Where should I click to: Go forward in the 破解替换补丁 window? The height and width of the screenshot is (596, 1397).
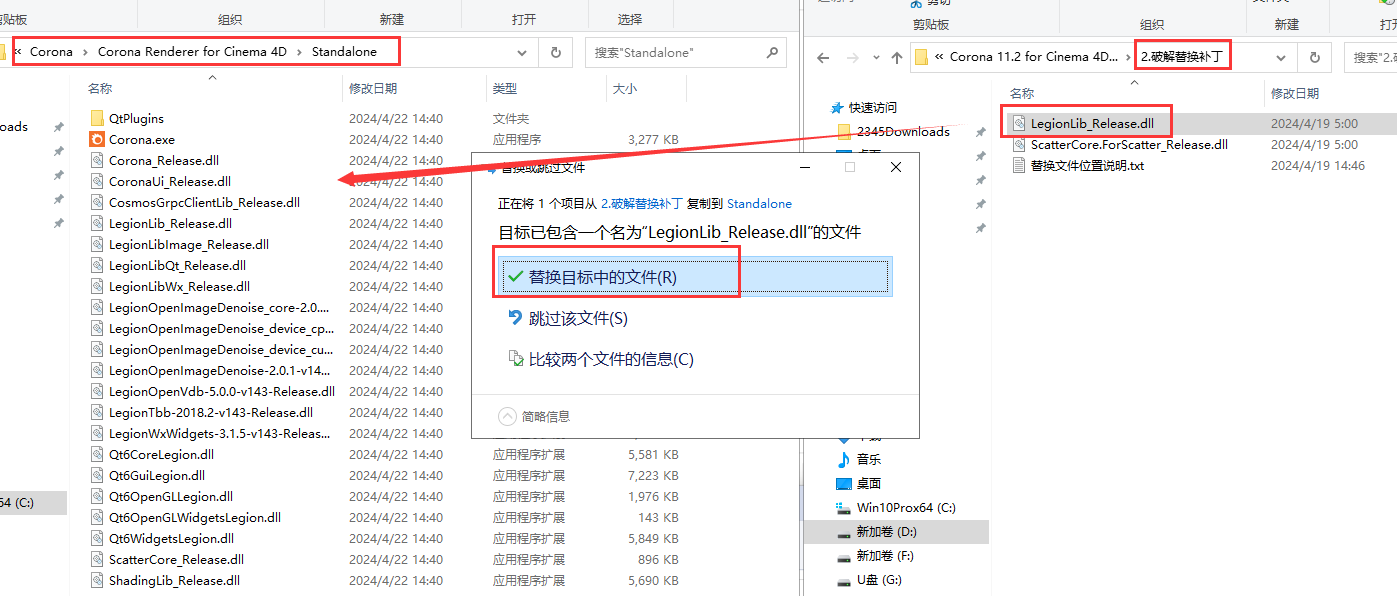click(851, 58)
